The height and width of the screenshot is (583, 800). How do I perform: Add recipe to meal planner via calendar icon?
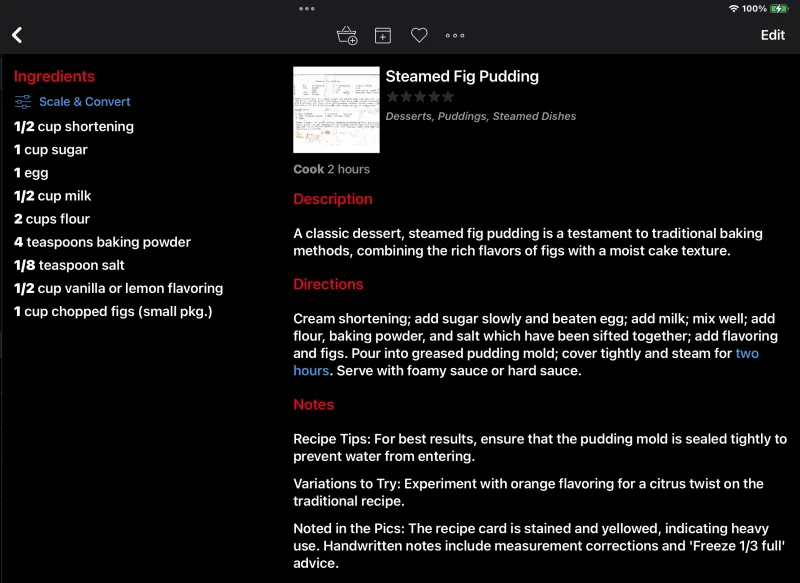[x=381, y=35]
